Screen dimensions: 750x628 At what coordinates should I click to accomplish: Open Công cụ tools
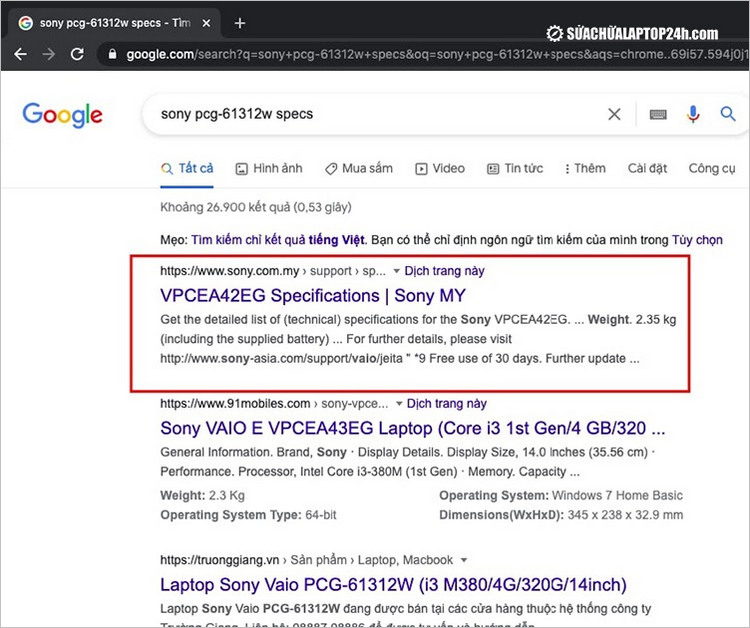[712, 168]
